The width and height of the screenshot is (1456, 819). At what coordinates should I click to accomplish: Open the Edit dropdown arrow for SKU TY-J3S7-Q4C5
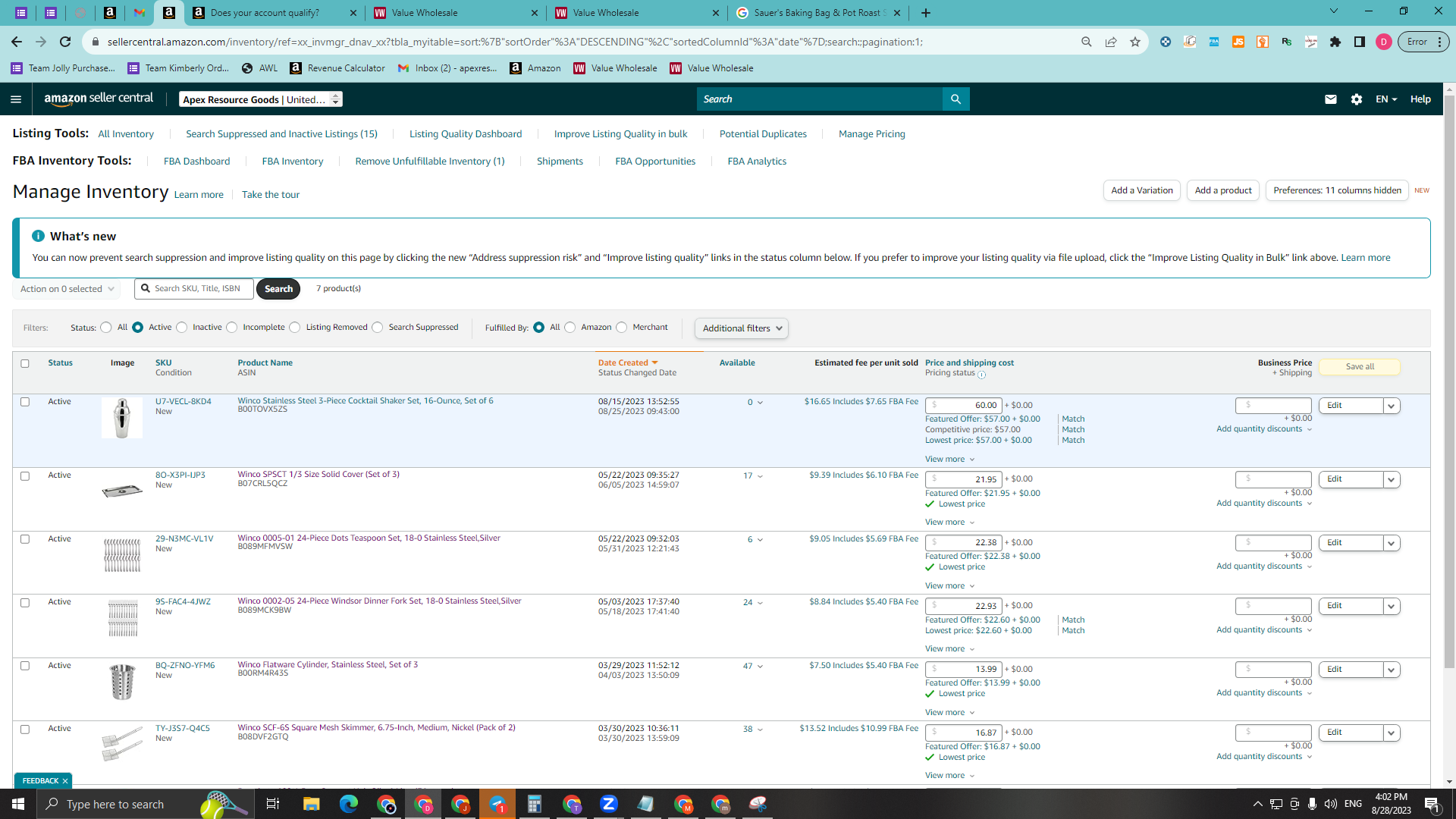[1392, 733]
